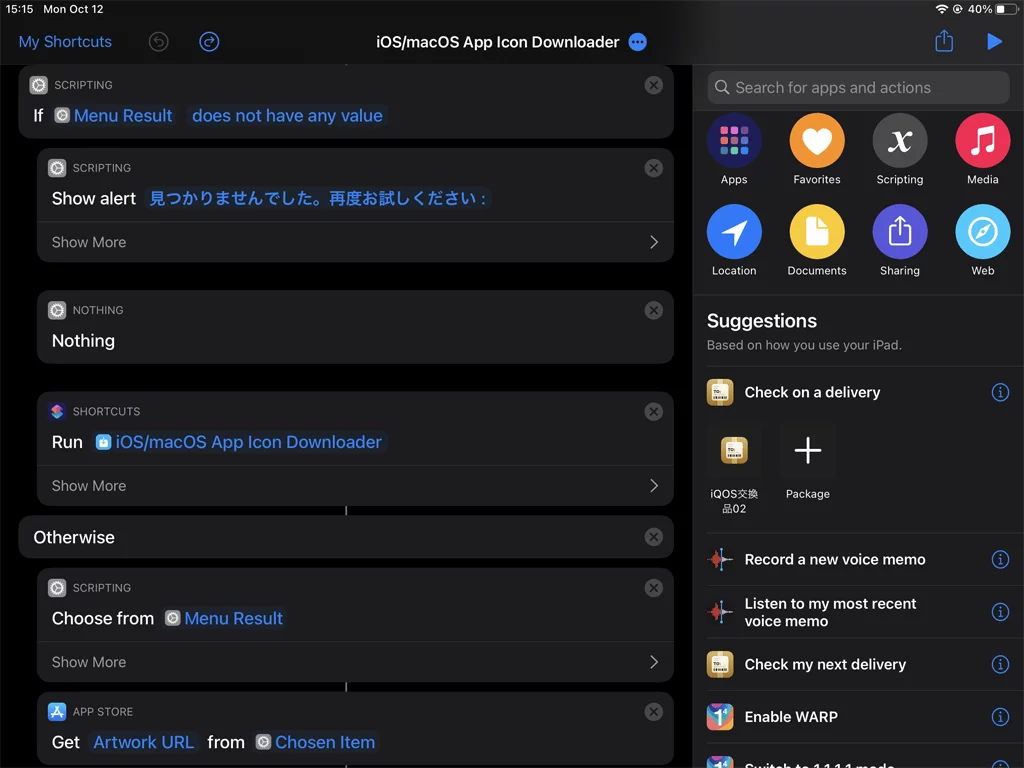
Task: Tap the App Store icon on Get action
Action: tap(57, 712)
